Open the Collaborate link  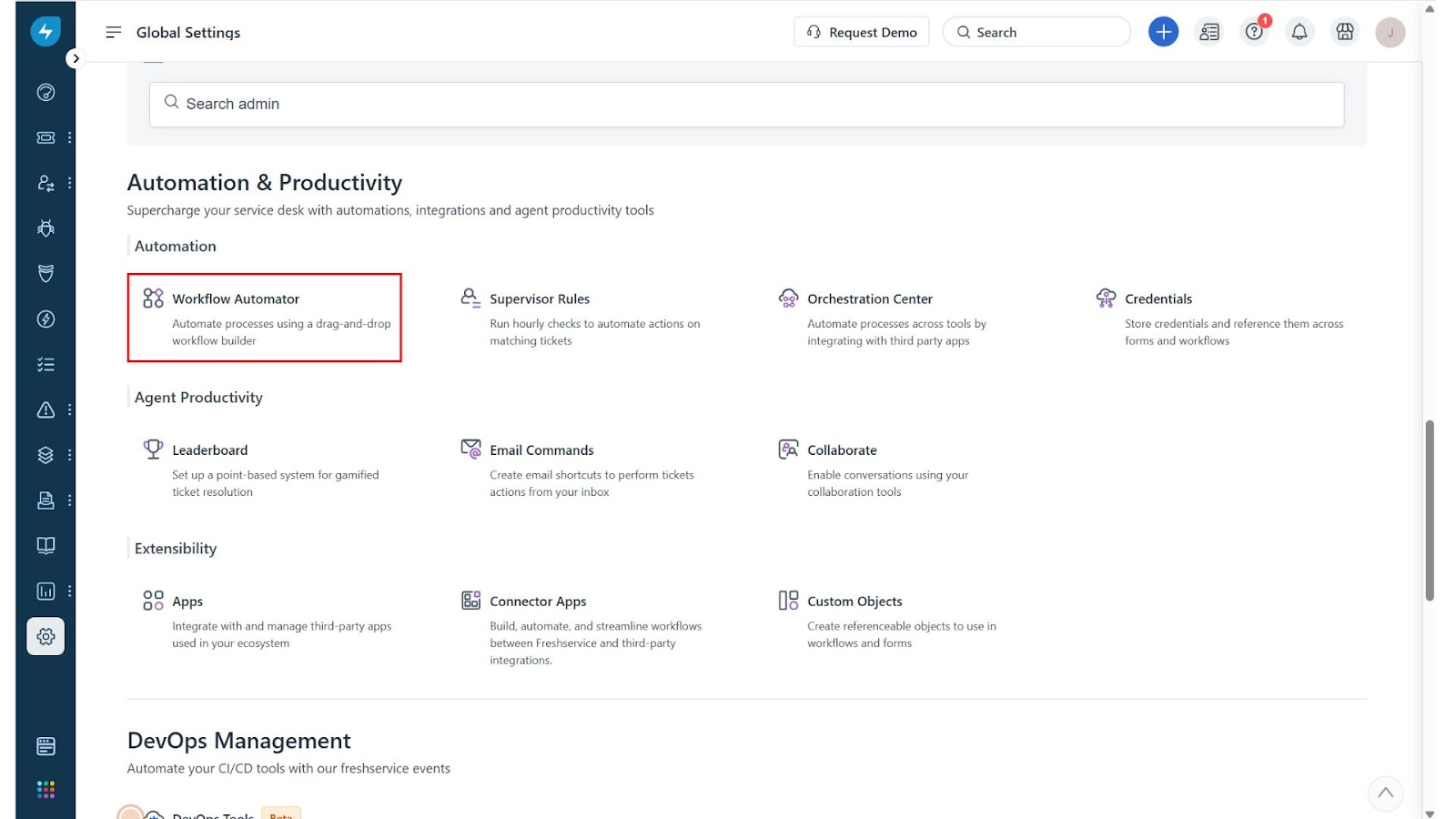click(x=842, y=450)
